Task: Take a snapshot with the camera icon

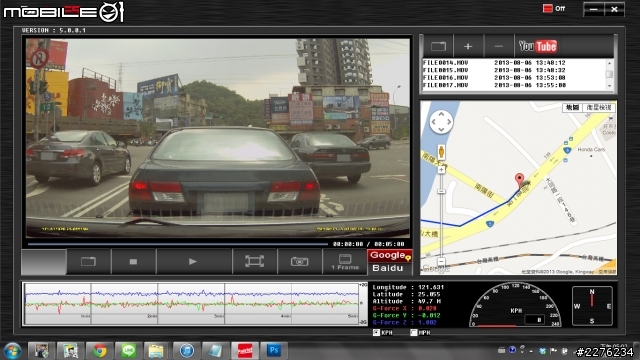Action: click(x=300, y=262)
